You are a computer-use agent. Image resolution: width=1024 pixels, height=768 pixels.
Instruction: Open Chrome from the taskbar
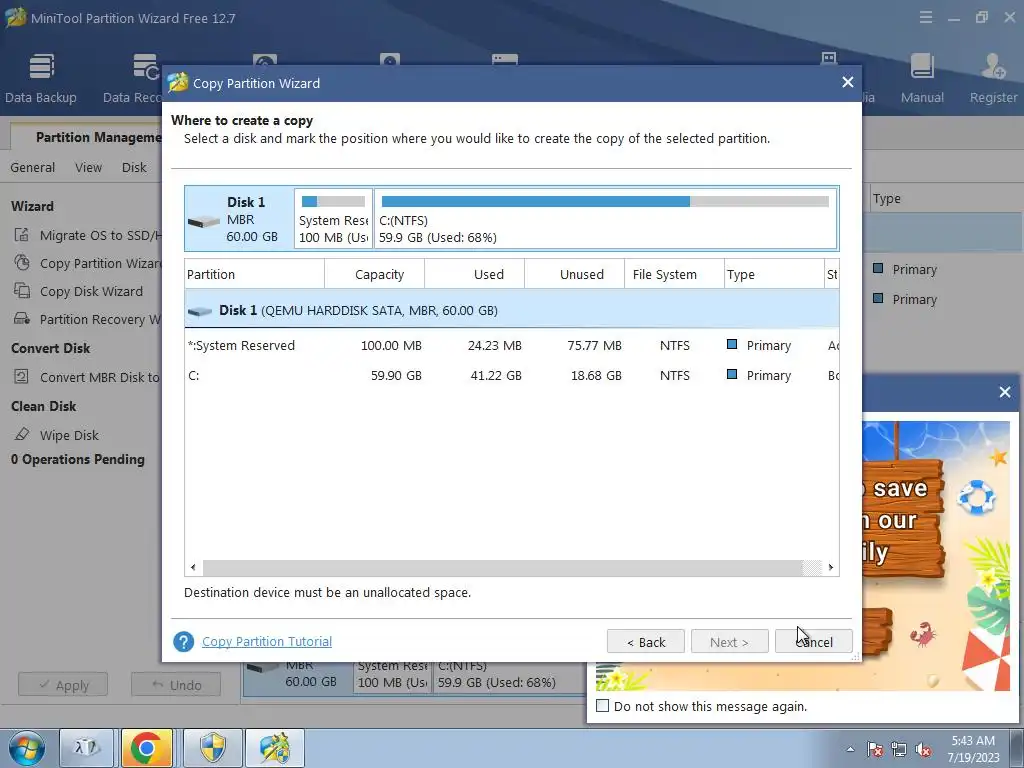[x=146, y=748]
